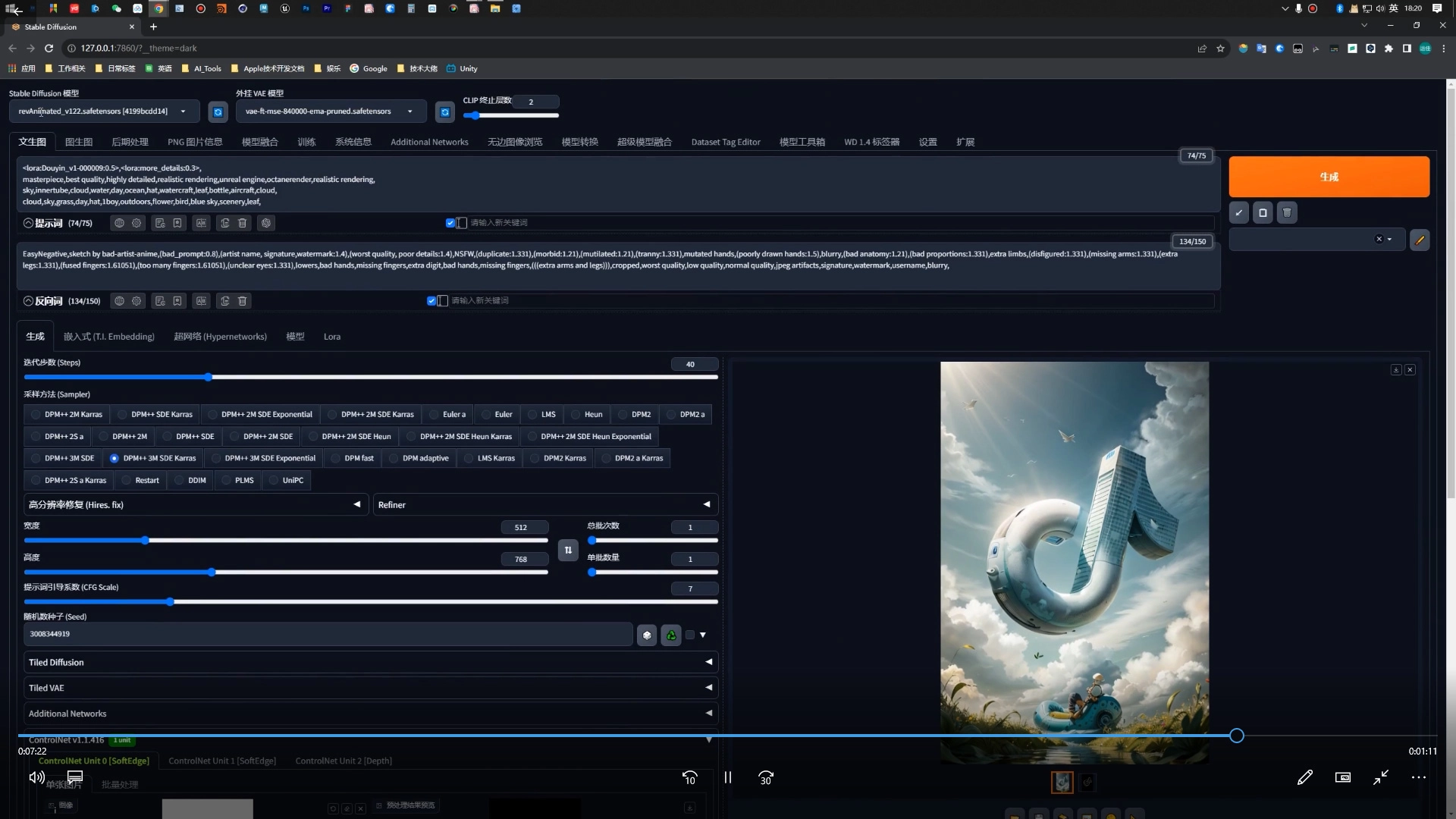Click trash icon below the orange generate button
The image size is (1456, 819).
pyautogui.click(x=1287, y=213)
